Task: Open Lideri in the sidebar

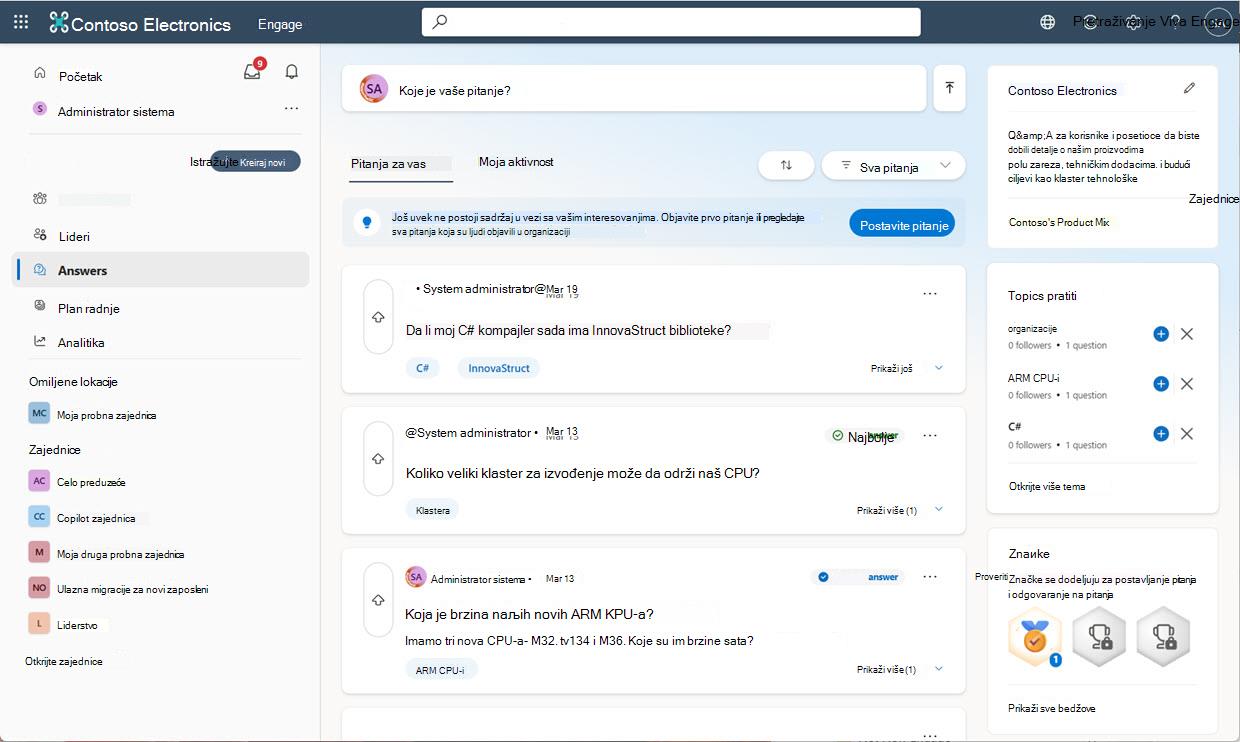Action: (74, 236)
